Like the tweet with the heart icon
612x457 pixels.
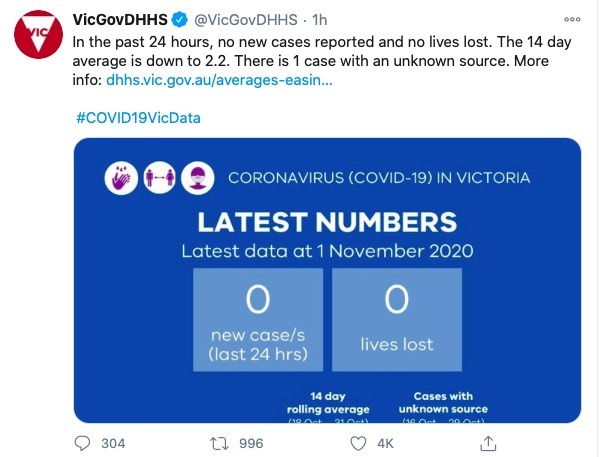tap(358, 444)
